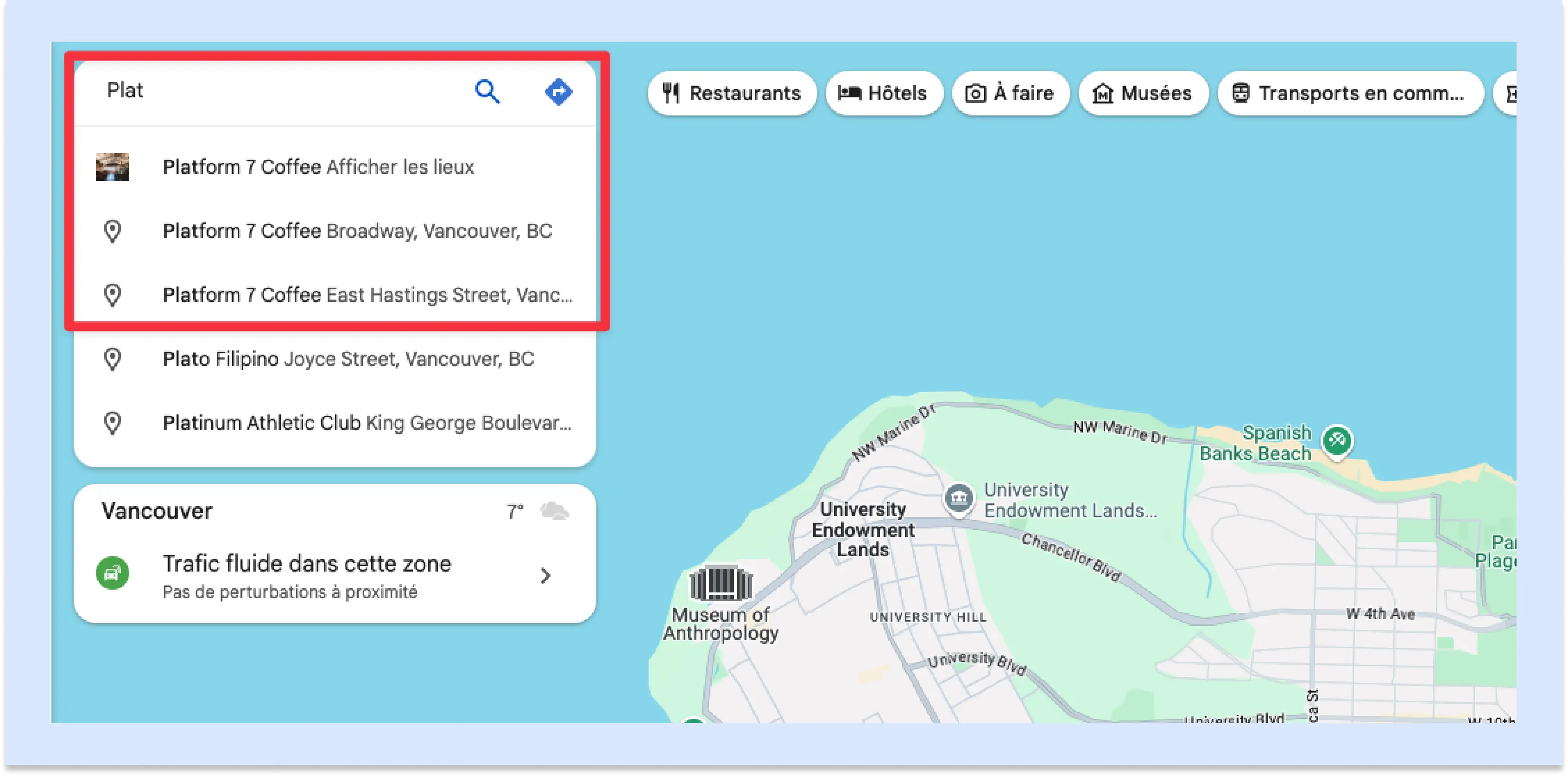Open "Trafic fluide dans cette zone" card
This screenshot has height=776, width=1568.
[335, 575]
